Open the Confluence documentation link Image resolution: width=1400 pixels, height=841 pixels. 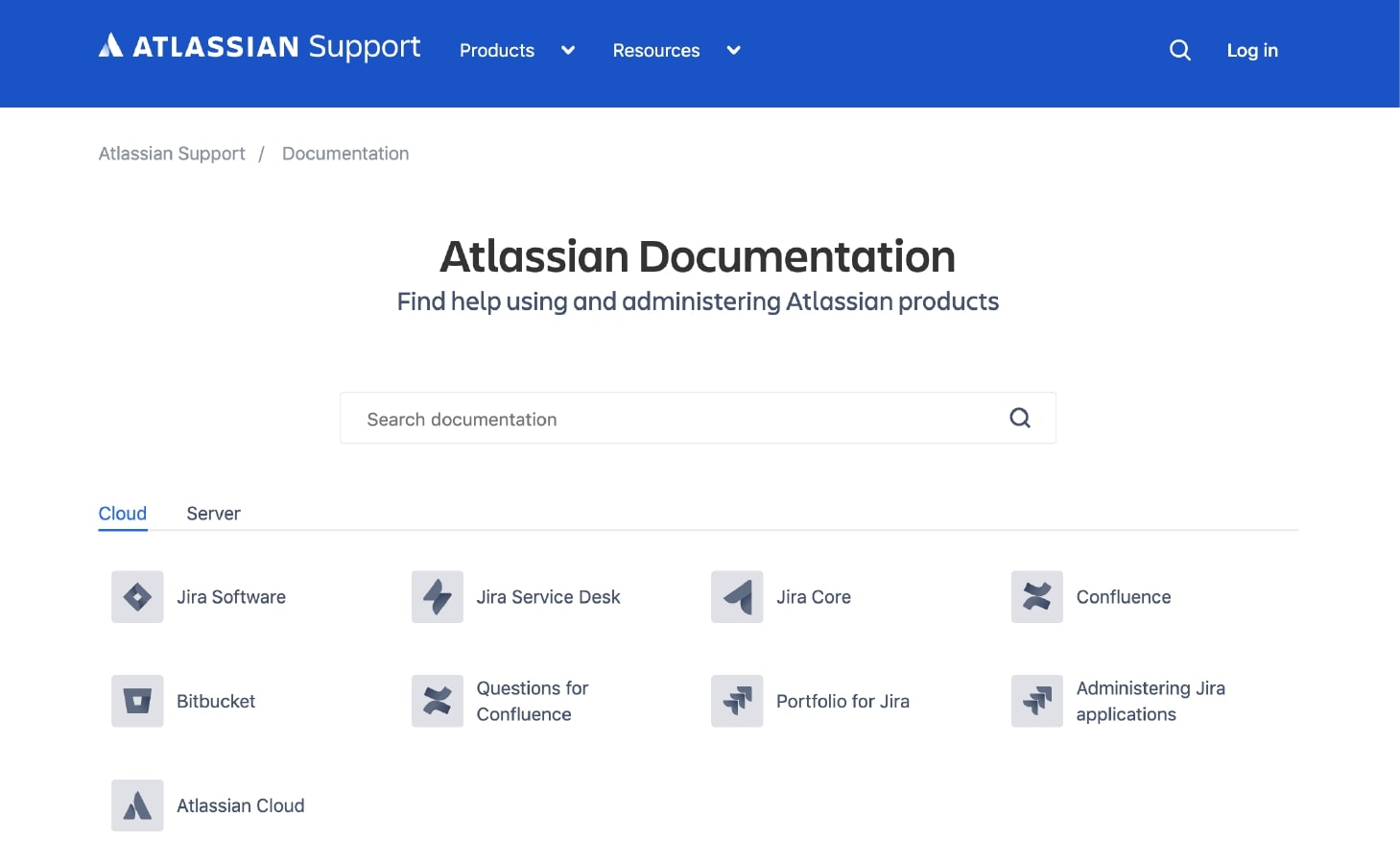tap(1124, 597)
